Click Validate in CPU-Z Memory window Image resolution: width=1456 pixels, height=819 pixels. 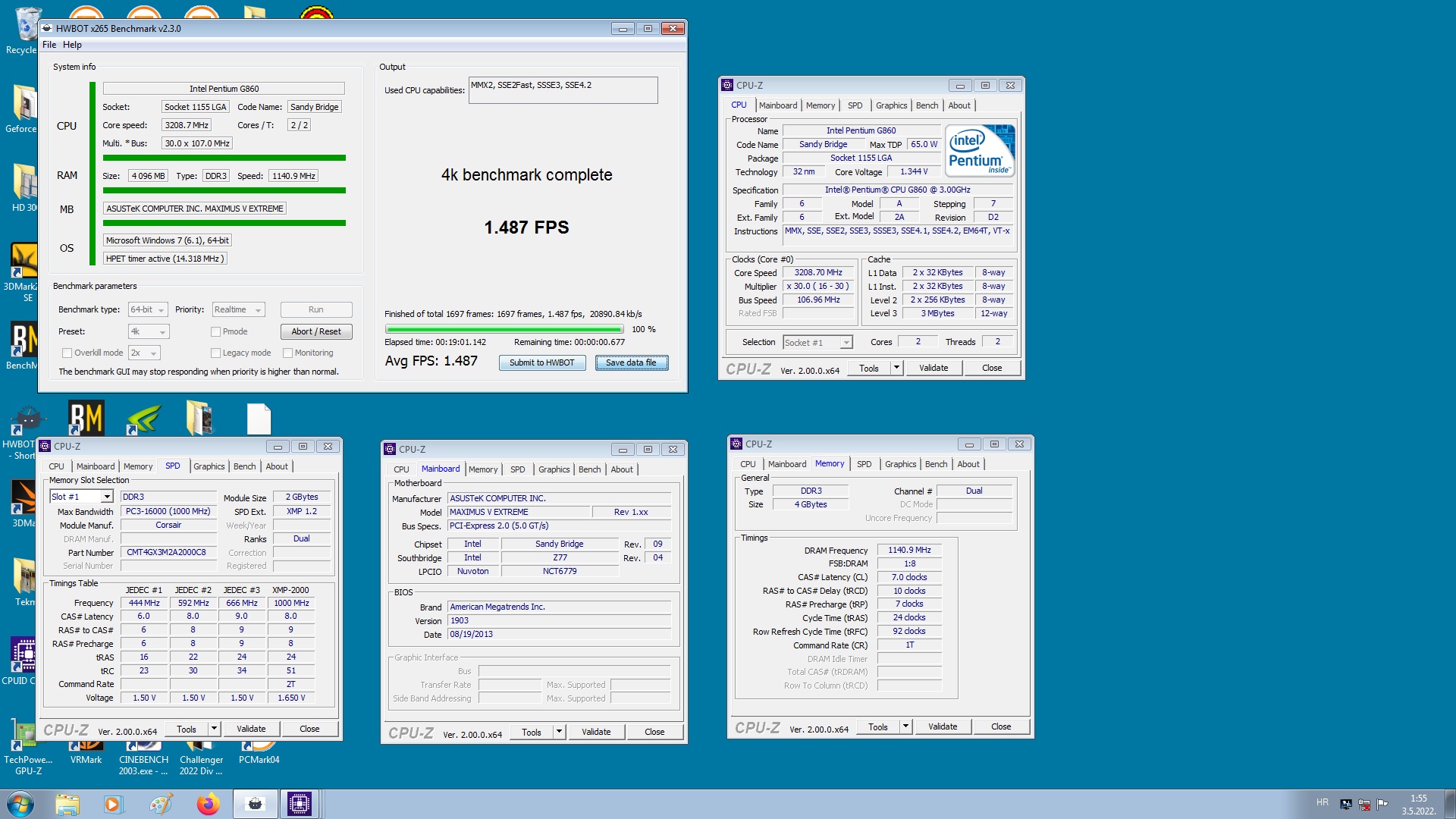coord(943,726)
